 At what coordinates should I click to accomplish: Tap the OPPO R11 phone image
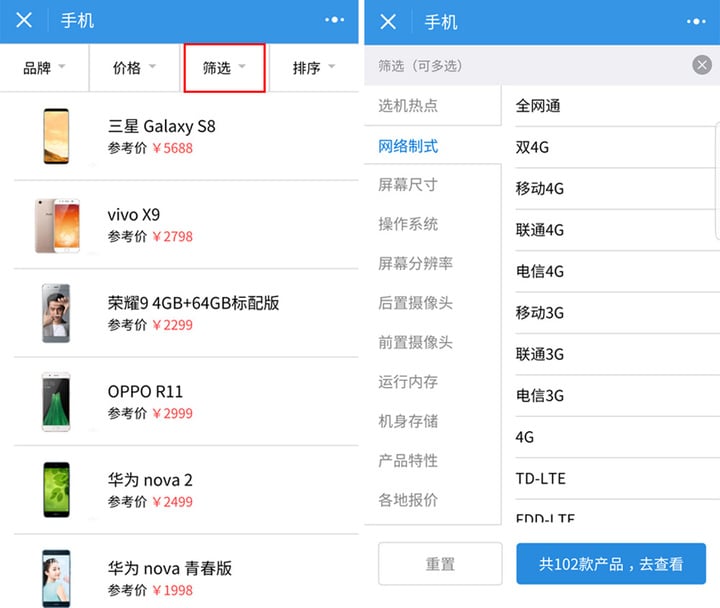point(56,402)
